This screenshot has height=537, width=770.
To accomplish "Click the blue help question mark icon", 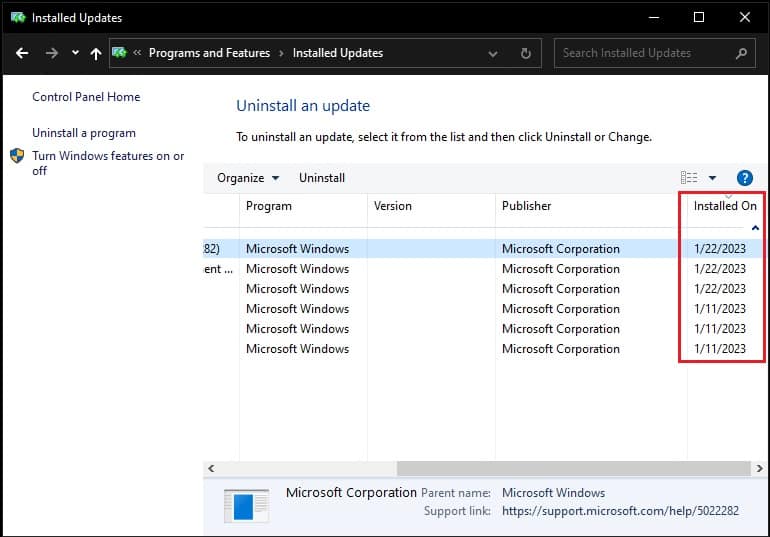I will [x=744, y=178].
